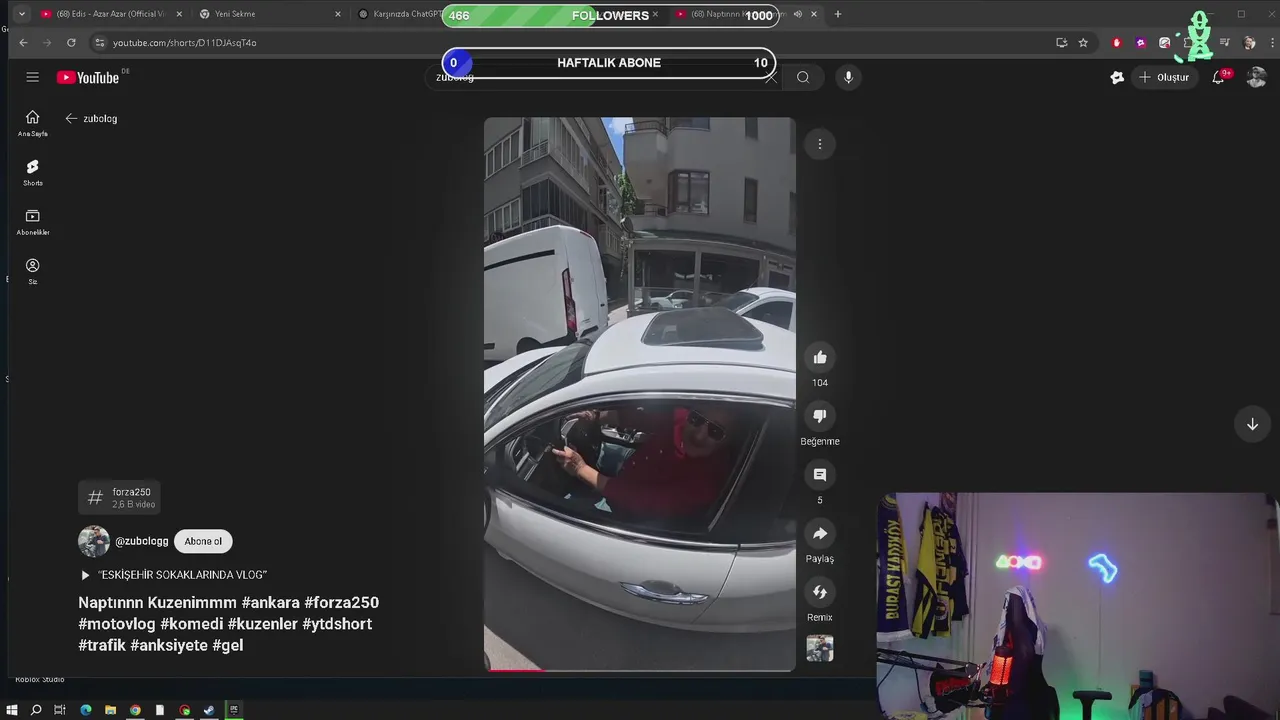Share the Short via Paylaş
The image size is (1280, 720).
[x=820, y=534]
